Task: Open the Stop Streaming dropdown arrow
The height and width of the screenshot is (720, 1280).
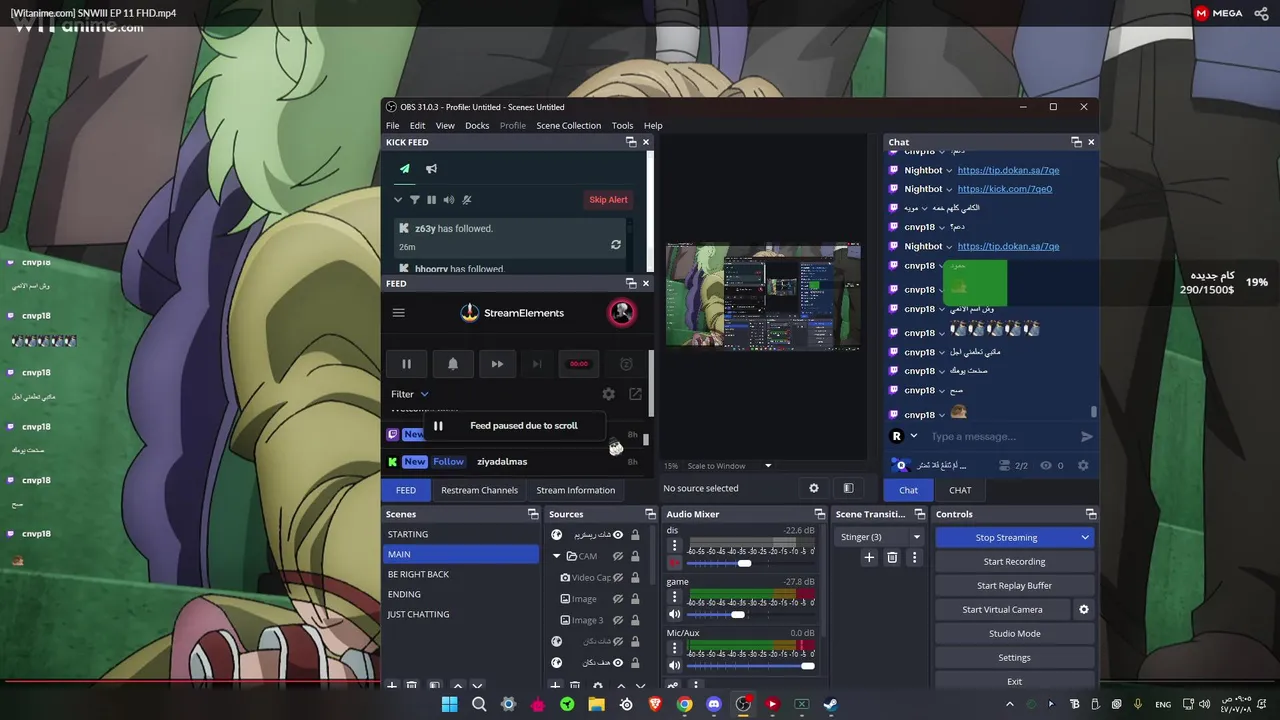Action: pyautogui.click(x=1085, y=538)
